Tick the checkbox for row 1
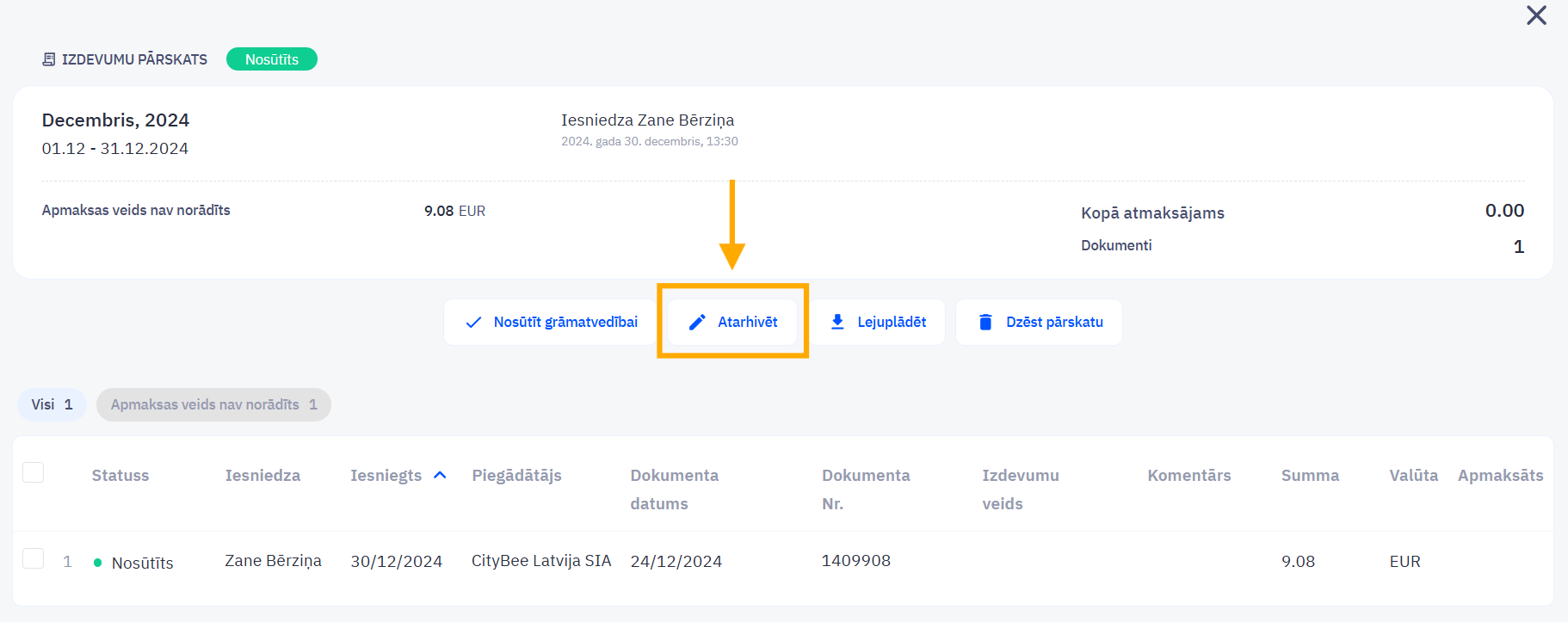This screenshot has width=1568, height=622. tap(33, 558)
